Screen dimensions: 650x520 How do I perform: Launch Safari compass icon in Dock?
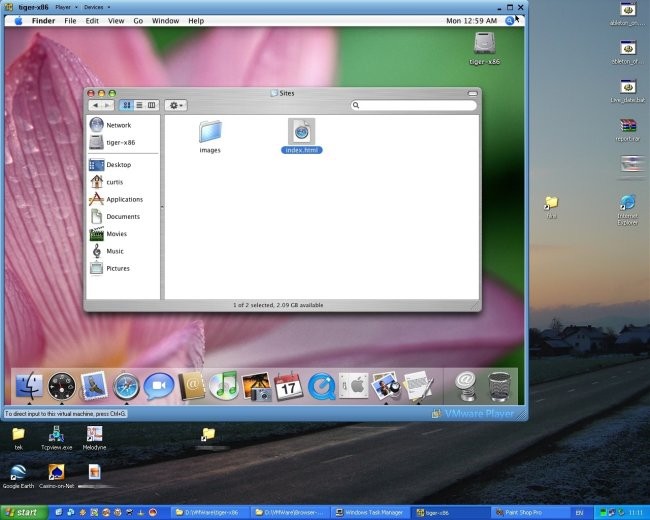(x=126, y=386)
